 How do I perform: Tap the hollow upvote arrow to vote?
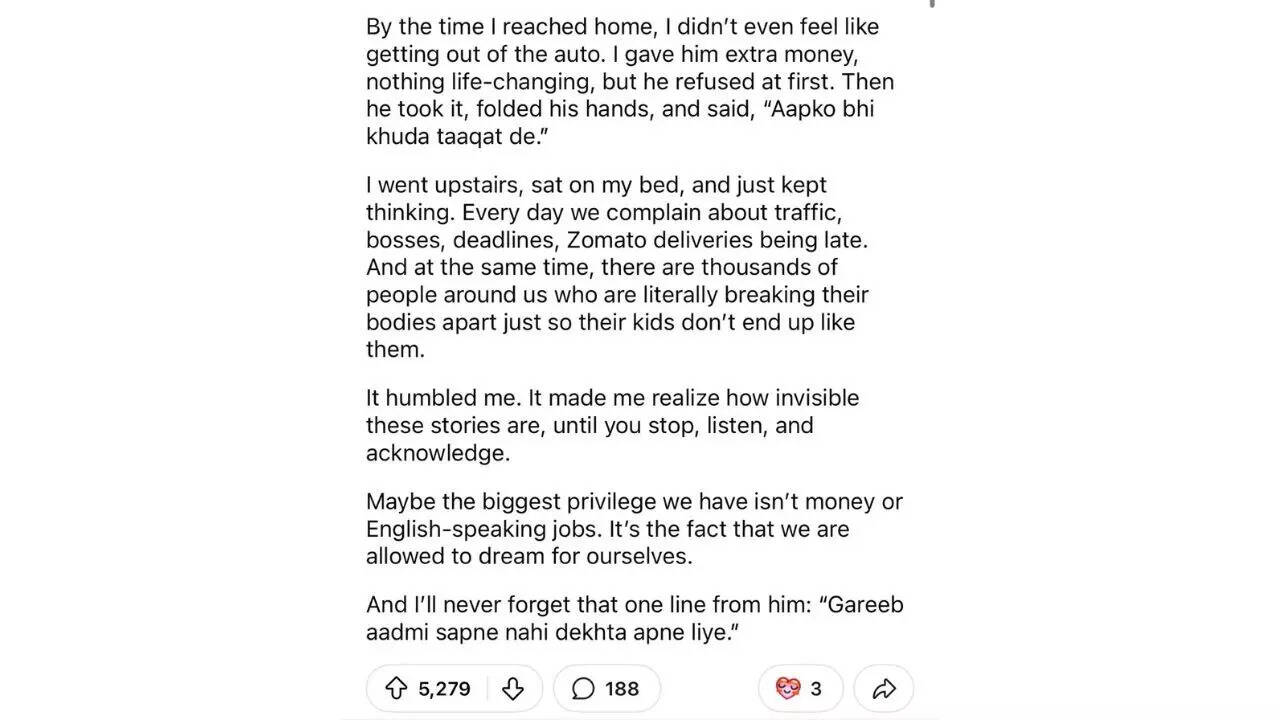398,688
